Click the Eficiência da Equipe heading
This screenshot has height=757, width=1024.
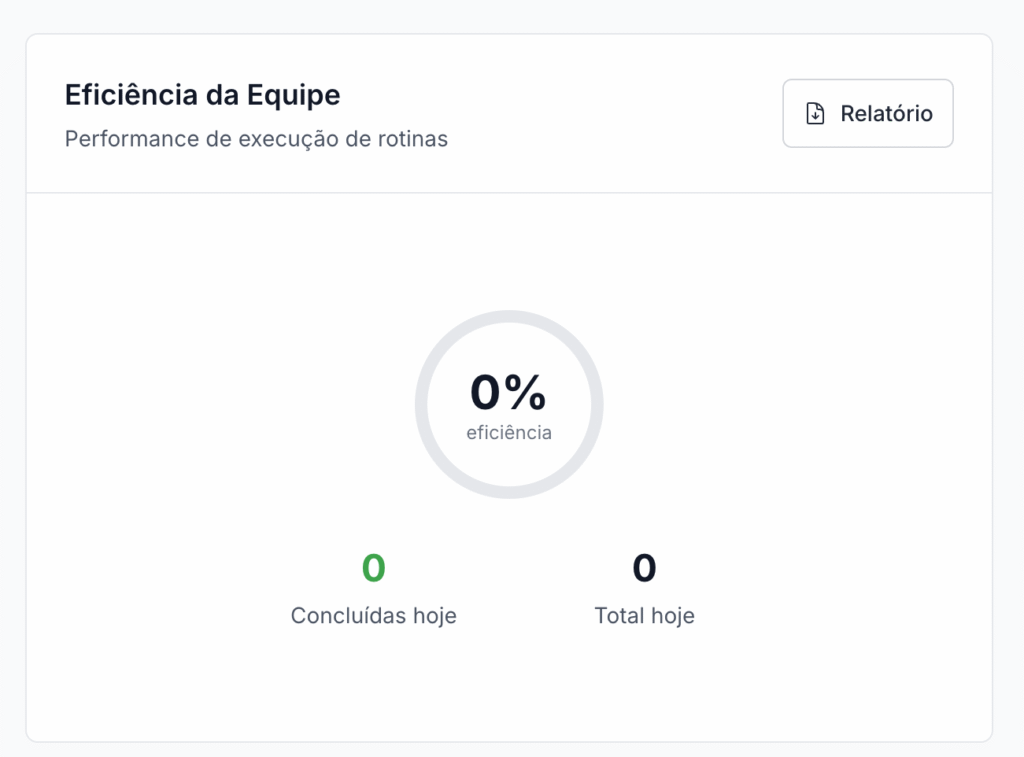[202, 95]
